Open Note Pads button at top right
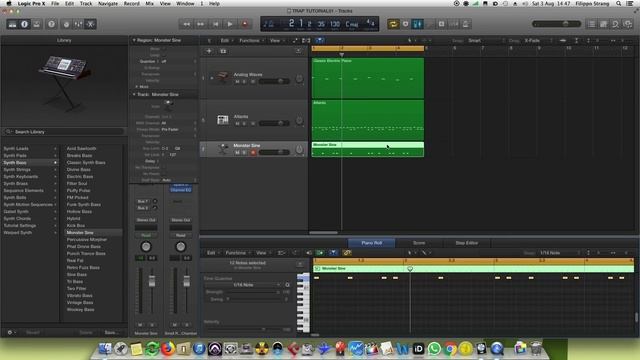This screenshot has width=640, height=360. tap(603, 24)
